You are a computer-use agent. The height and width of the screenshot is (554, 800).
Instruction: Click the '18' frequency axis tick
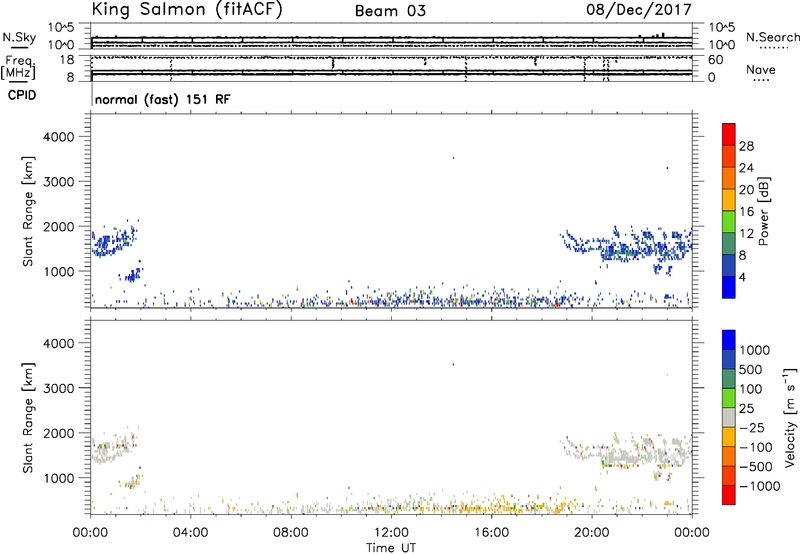pos(67,60)
